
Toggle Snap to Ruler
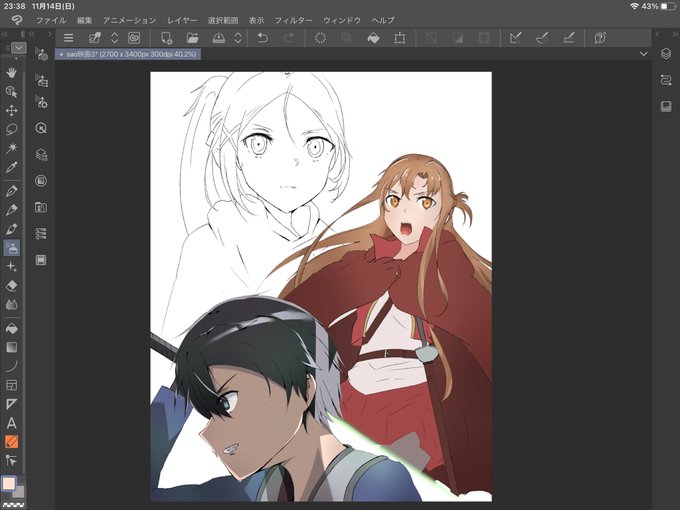tap(516, 38)
